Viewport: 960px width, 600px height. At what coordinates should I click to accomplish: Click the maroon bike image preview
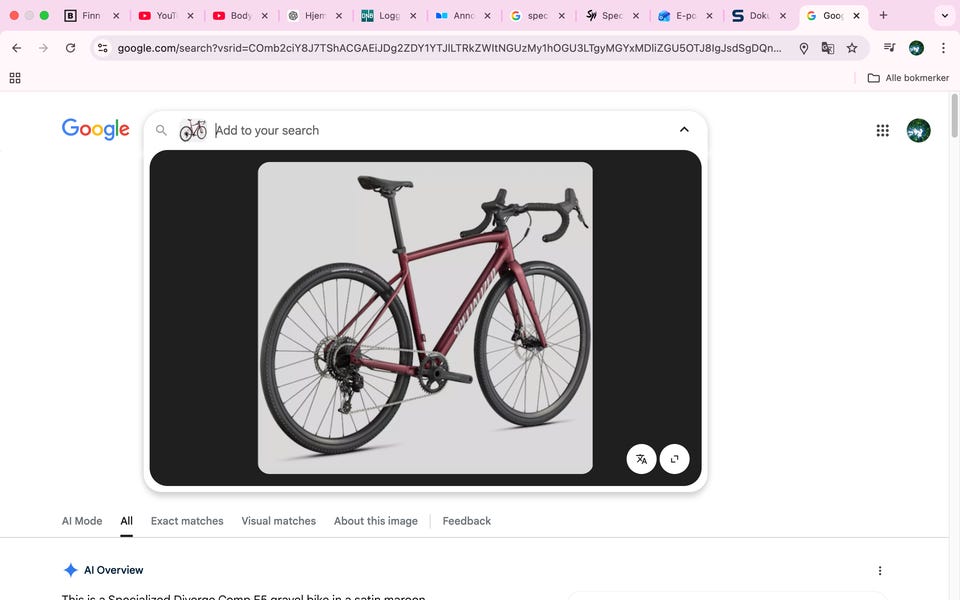point(425,318)
